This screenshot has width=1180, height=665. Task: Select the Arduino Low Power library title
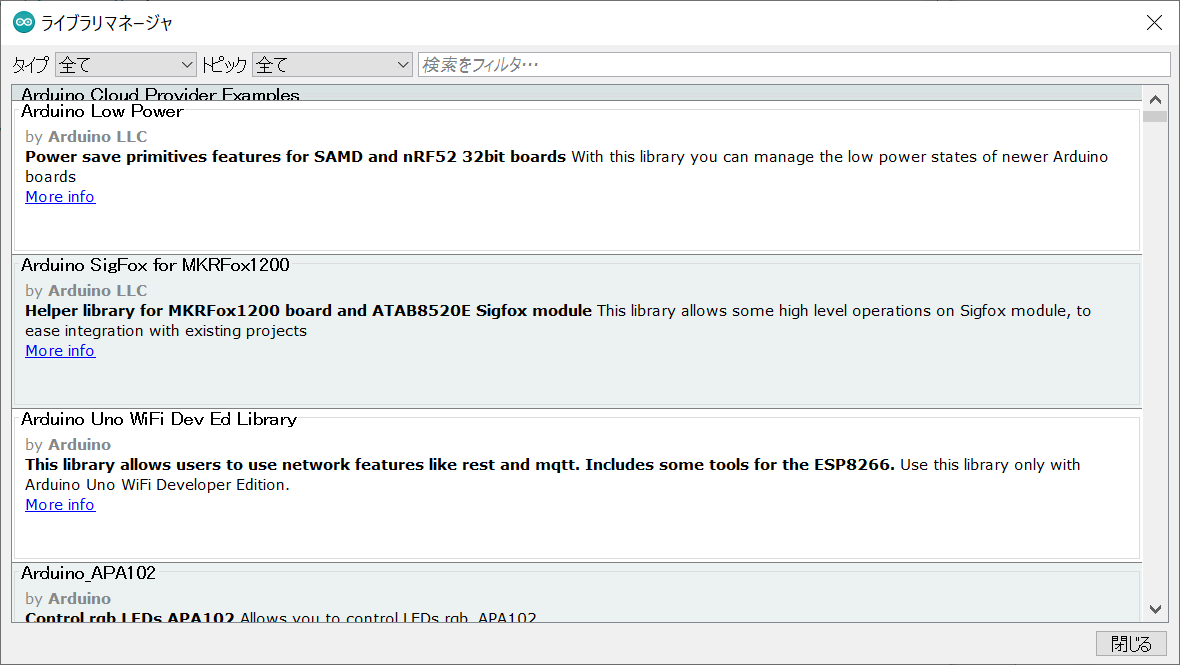click(102, 111)
